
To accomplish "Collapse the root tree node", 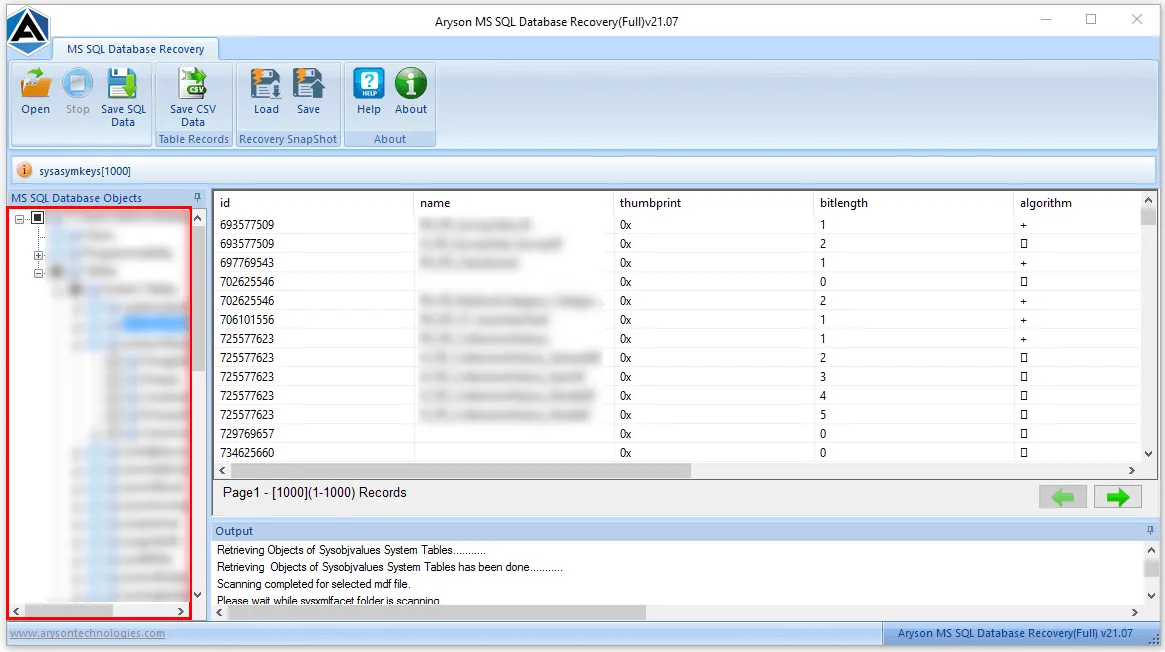I will pyautogui.click(x=19, y=218).
